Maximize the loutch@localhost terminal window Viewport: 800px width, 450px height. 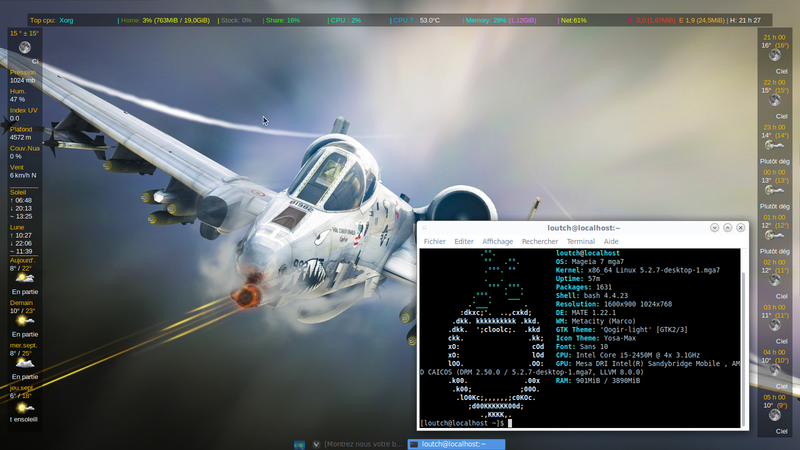[728, 228]
